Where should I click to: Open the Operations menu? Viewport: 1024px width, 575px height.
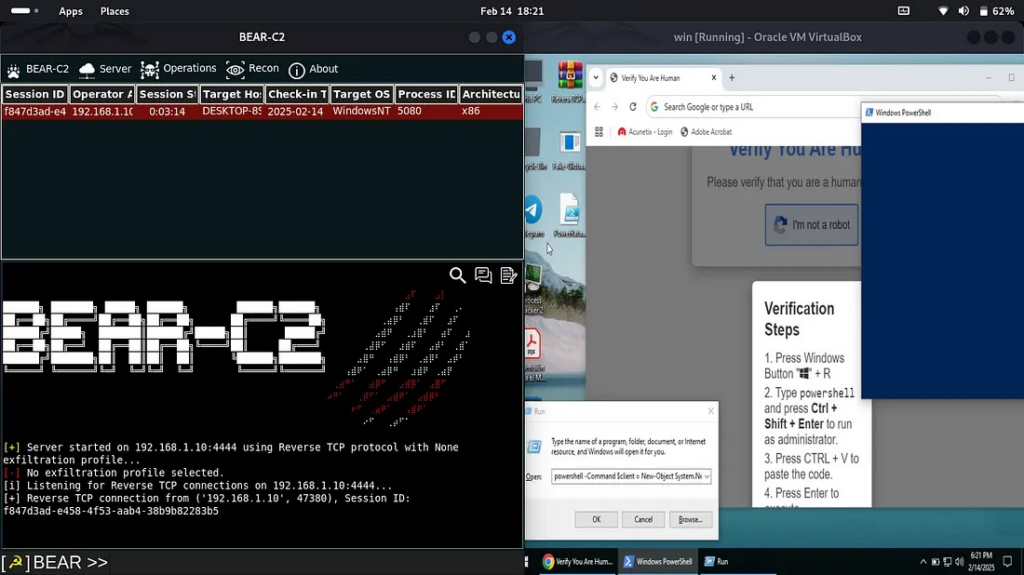[x=178, y=69]
